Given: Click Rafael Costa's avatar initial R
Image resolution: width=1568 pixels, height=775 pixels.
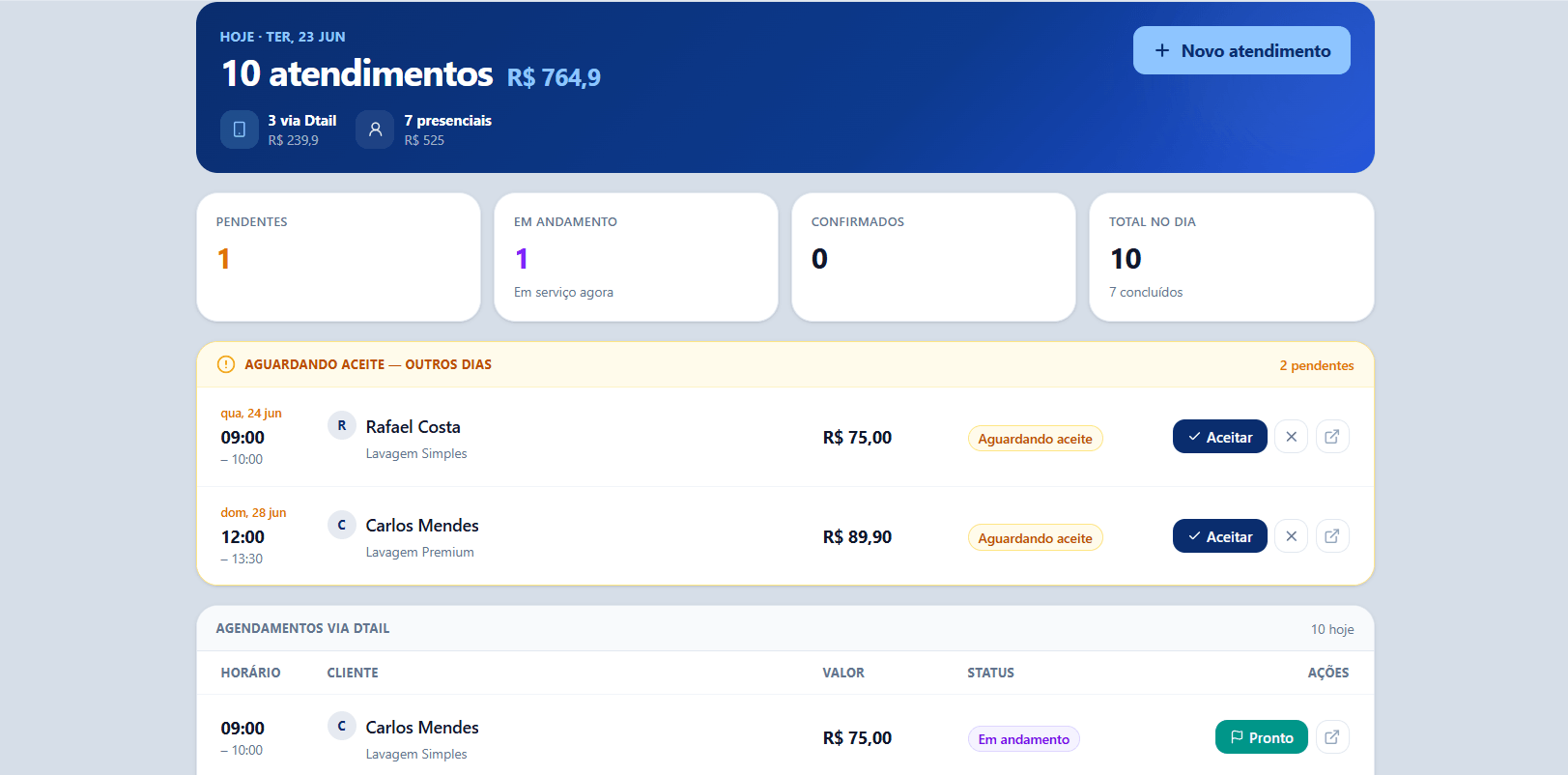Looking at the screenshot, I should (342, 425).
